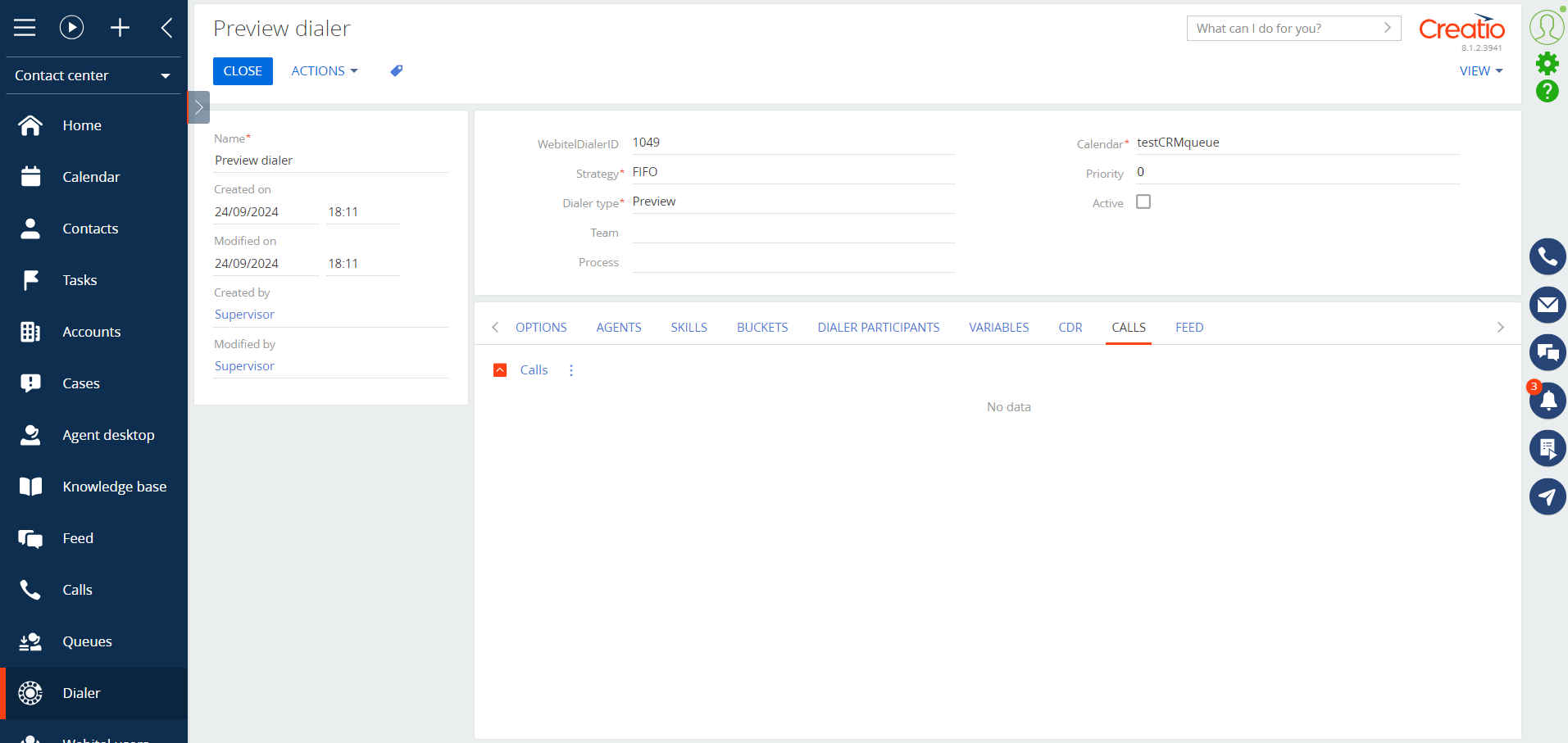
Task: Switch to the SKILLS tab
Action: (x=689, y=328)
